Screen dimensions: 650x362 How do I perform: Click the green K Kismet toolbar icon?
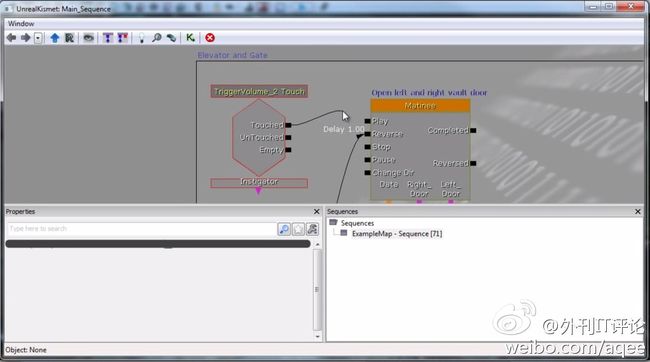point(190,38)
